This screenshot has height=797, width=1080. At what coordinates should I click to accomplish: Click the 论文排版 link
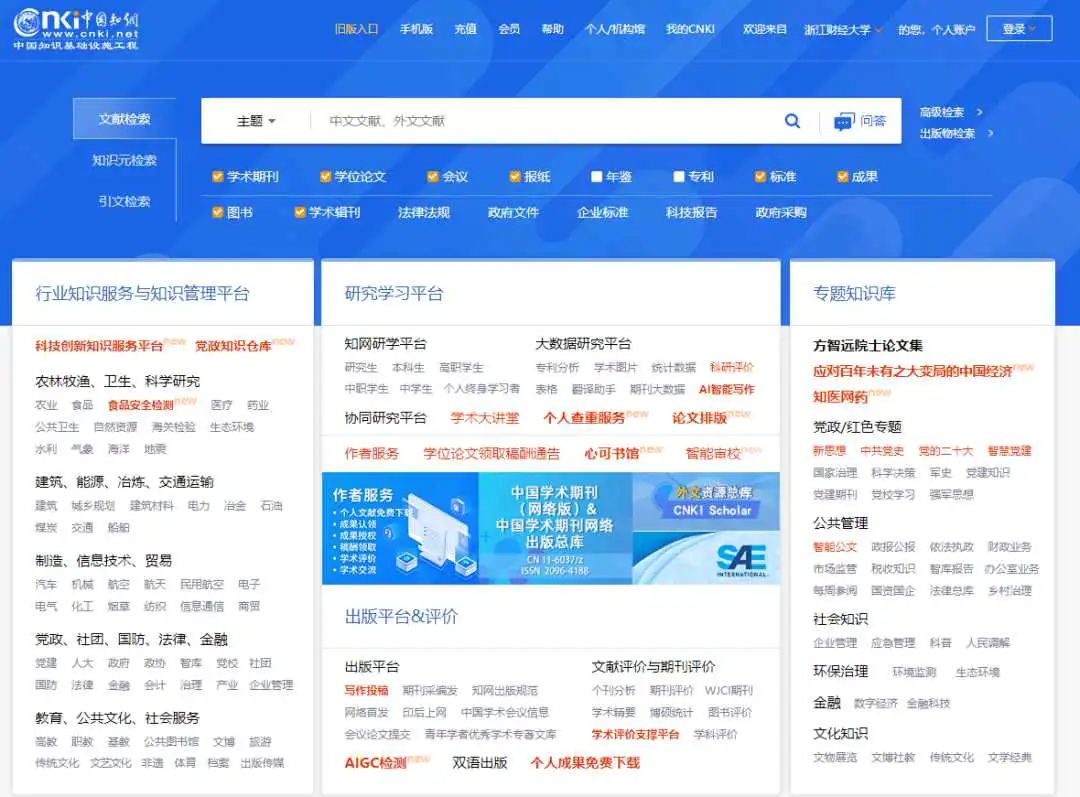699,418
